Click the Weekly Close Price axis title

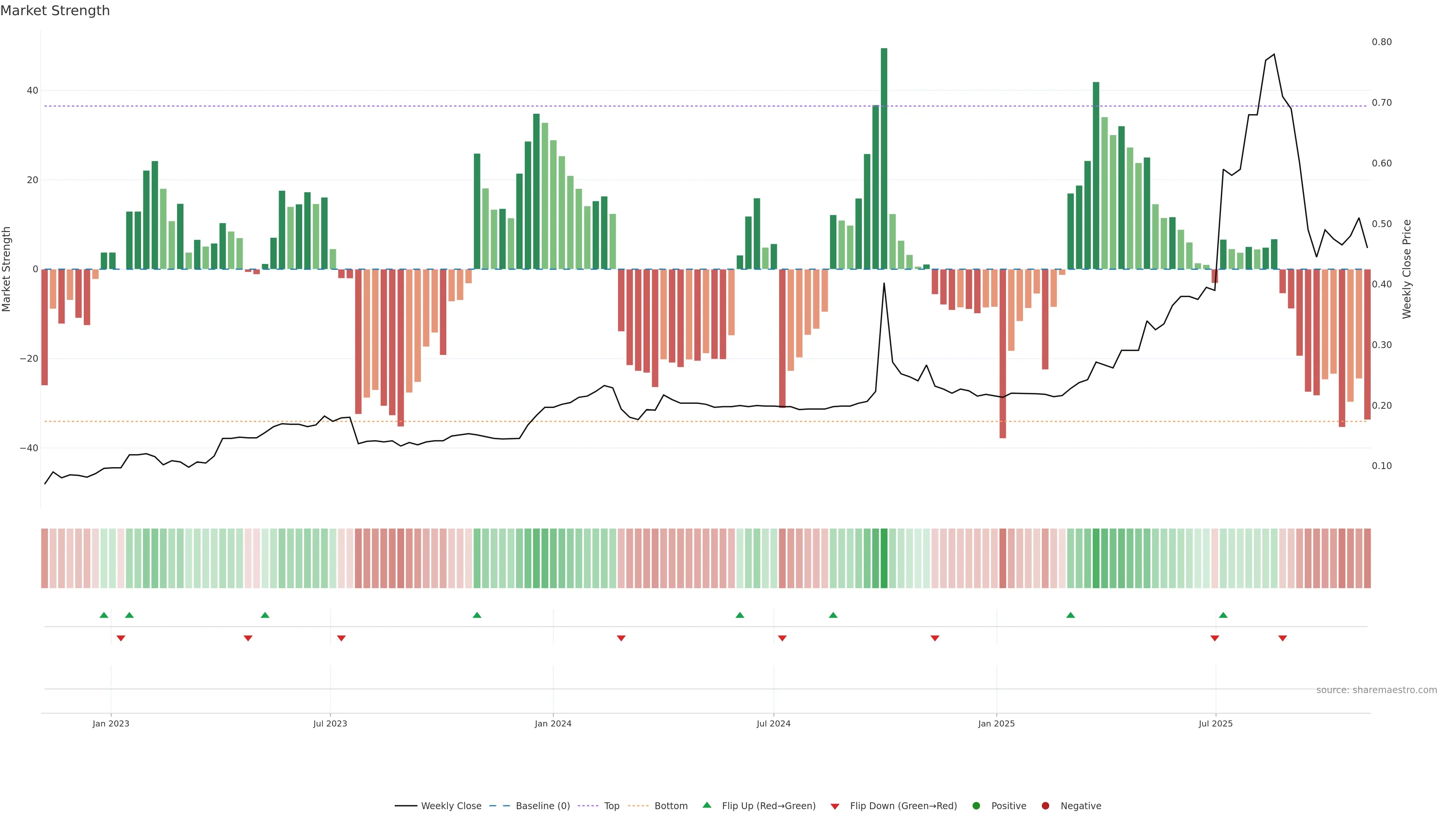coord(1407,269)
